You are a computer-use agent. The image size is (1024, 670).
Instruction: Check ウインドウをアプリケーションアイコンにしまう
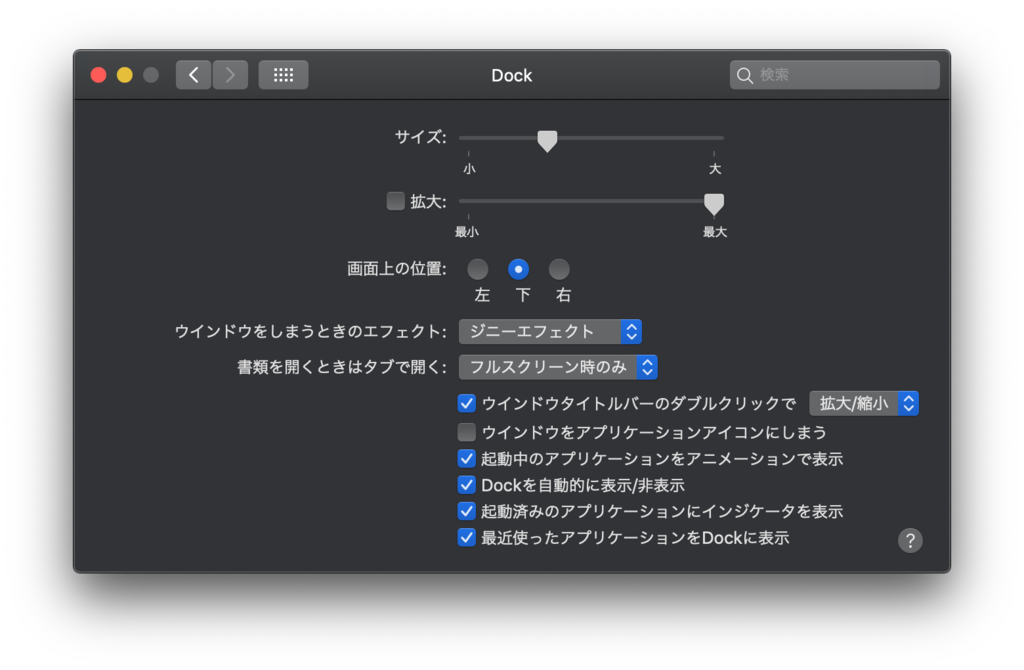tap(466, 432)
